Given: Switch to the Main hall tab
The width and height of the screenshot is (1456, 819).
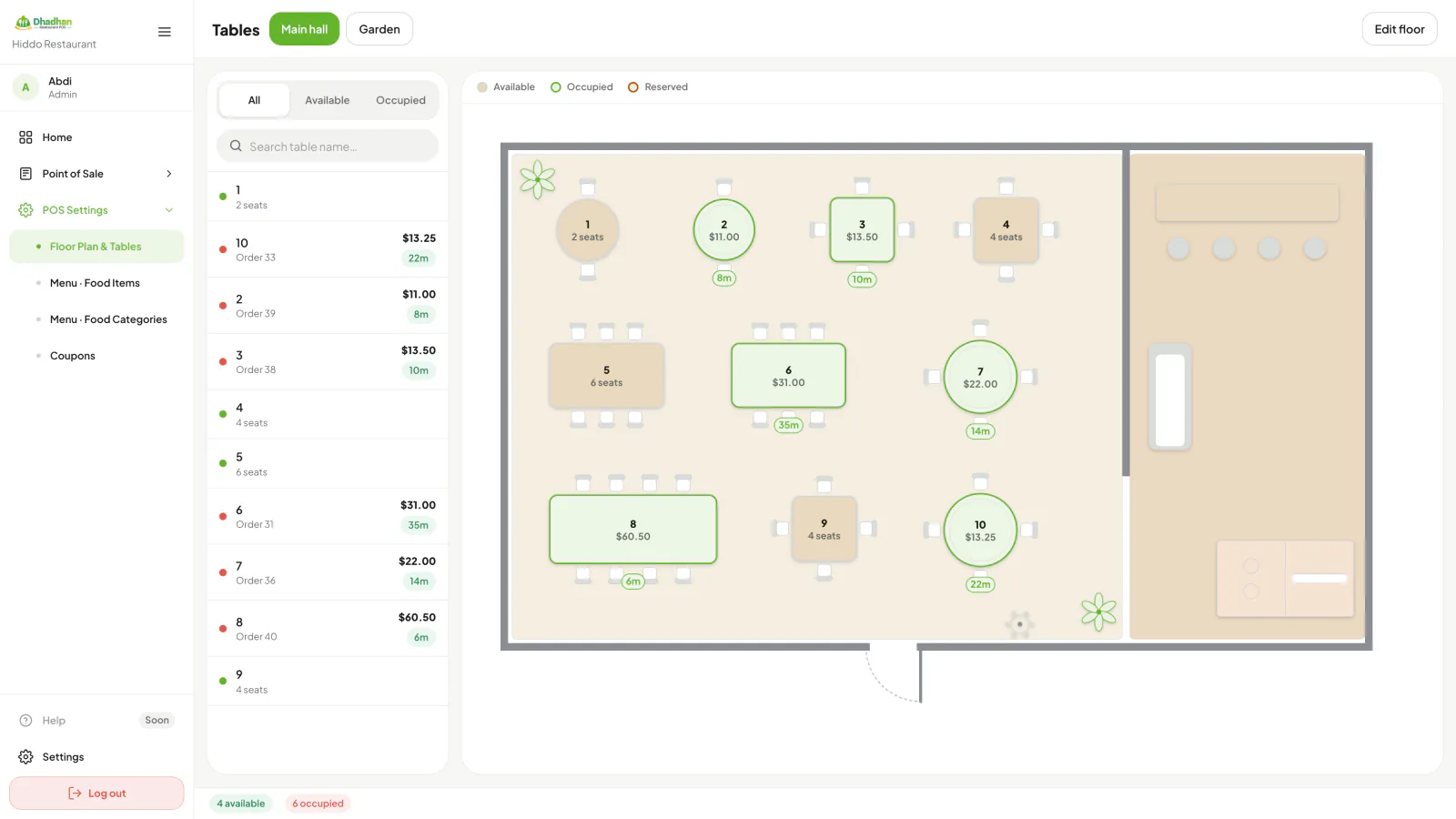Looking at the screenshot, I should coord(304,29).
